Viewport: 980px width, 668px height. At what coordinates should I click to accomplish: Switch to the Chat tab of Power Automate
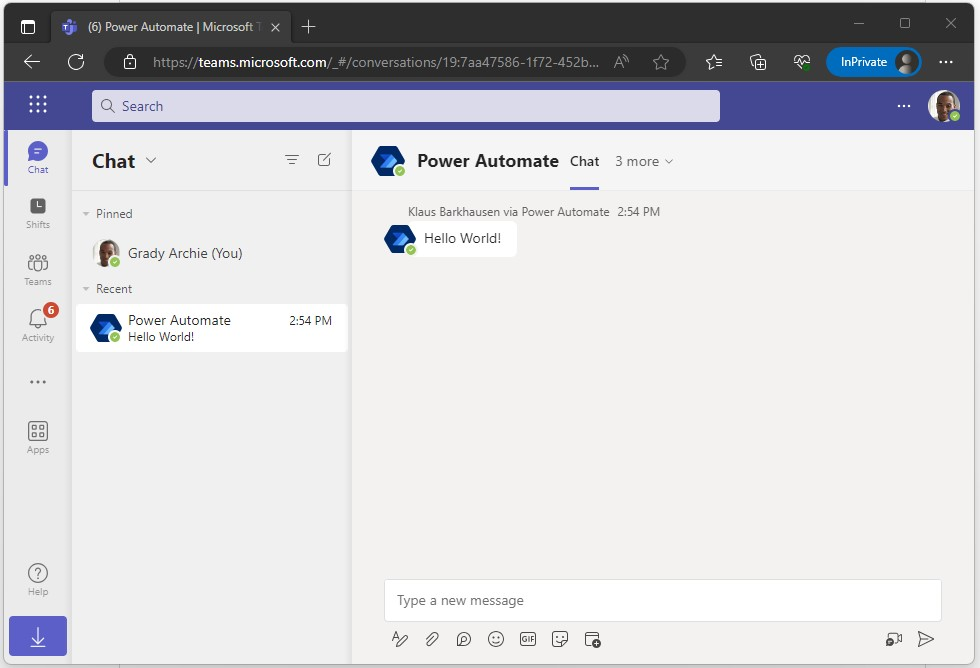(x=584, y=161)
